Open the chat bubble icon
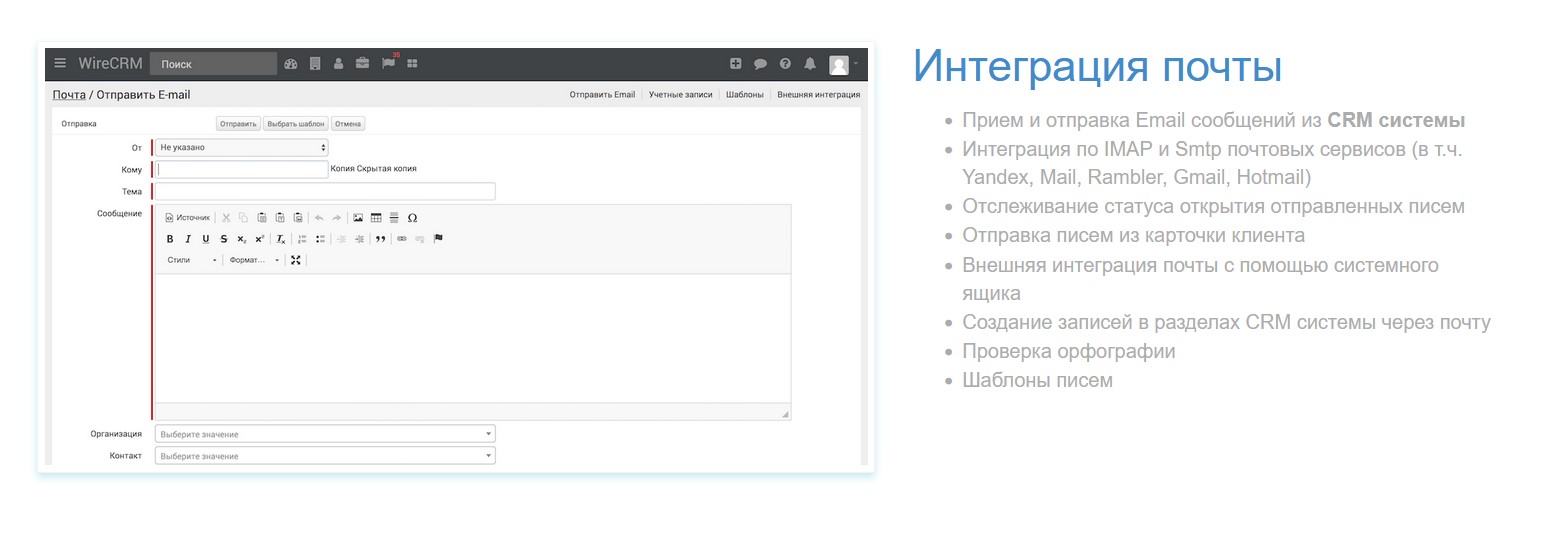Image resolution: width=1558 pixels, height=539 pixels. (760, 64)
